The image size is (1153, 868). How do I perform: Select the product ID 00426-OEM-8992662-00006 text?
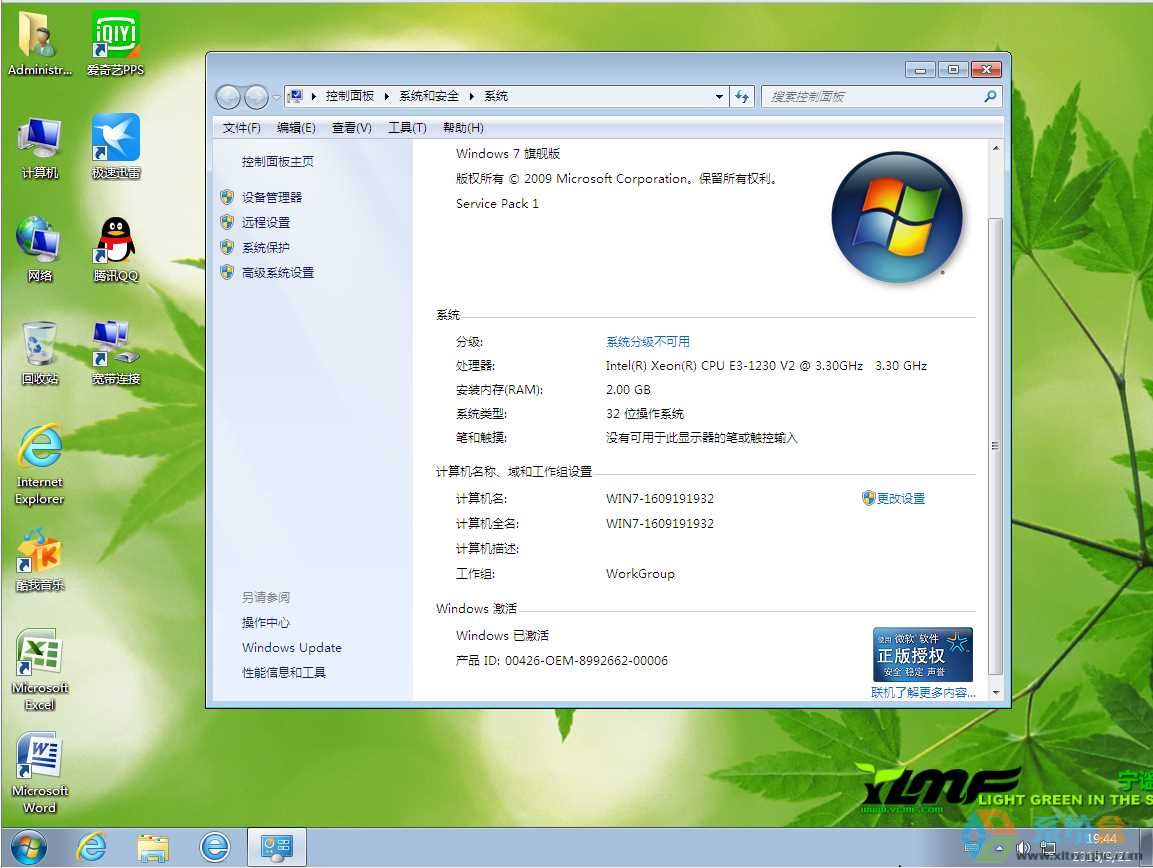(586, 661)
